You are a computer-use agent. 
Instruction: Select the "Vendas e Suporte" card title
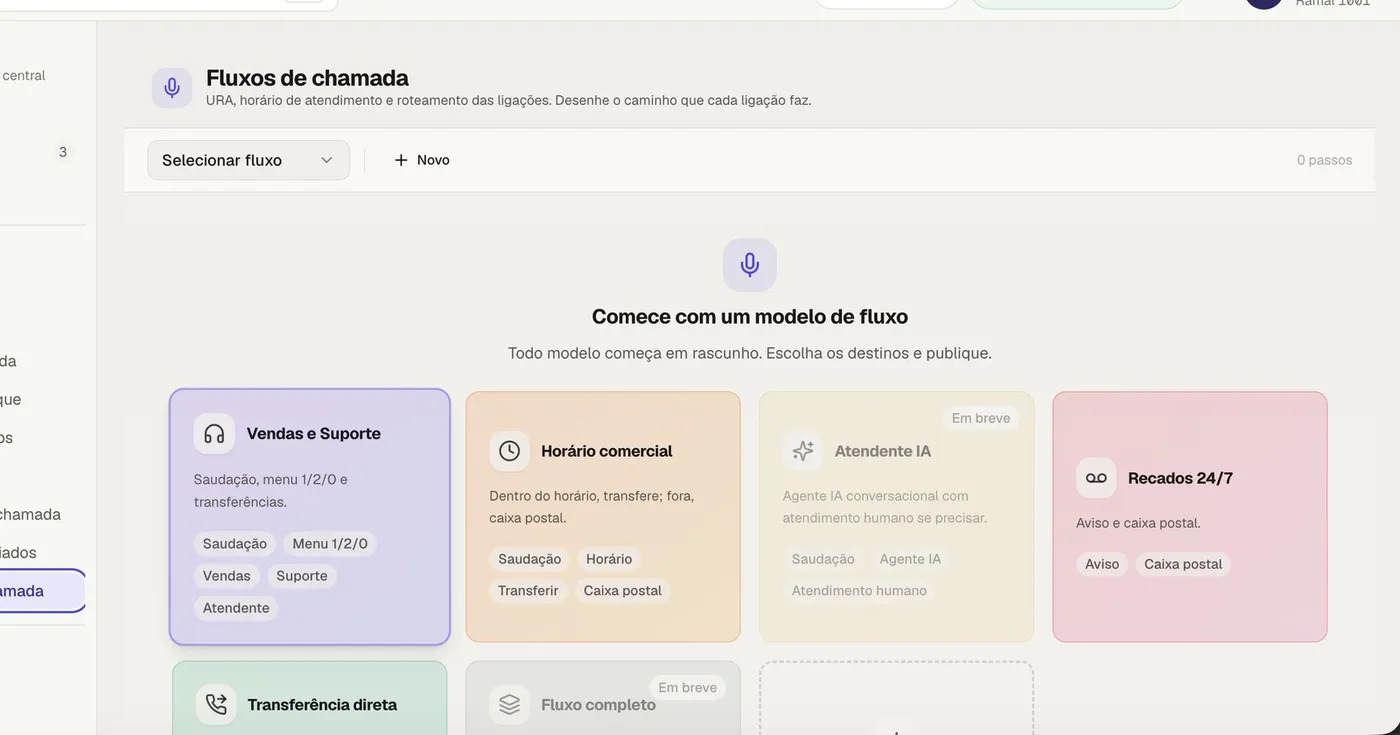314,434
